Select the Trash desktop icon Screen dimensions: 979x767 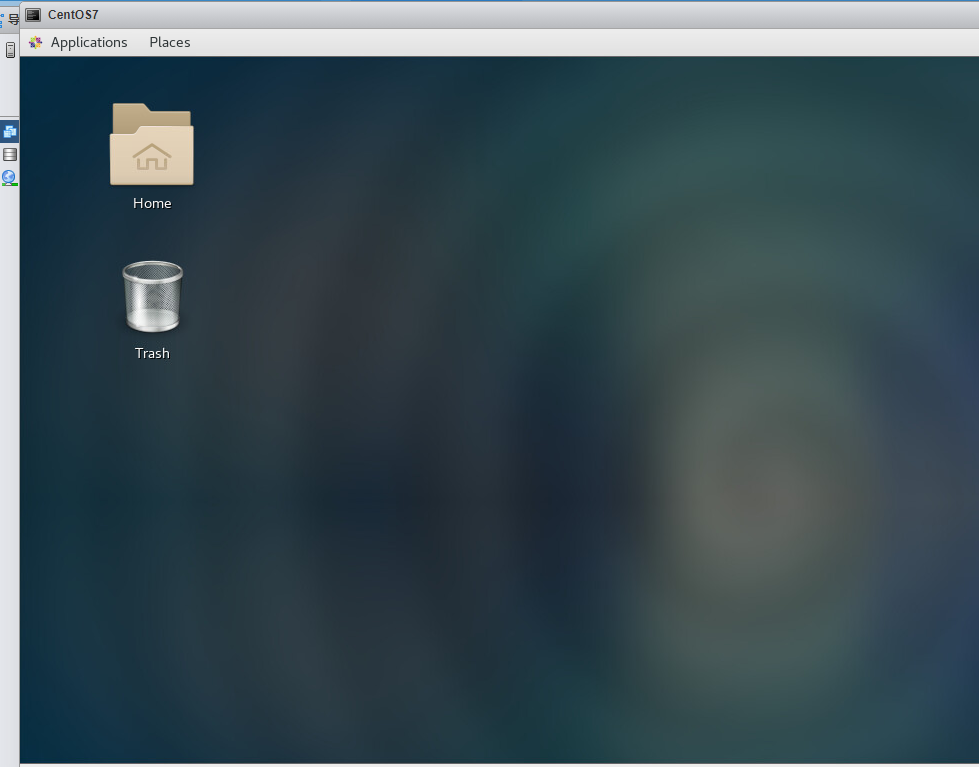point(152,296)
